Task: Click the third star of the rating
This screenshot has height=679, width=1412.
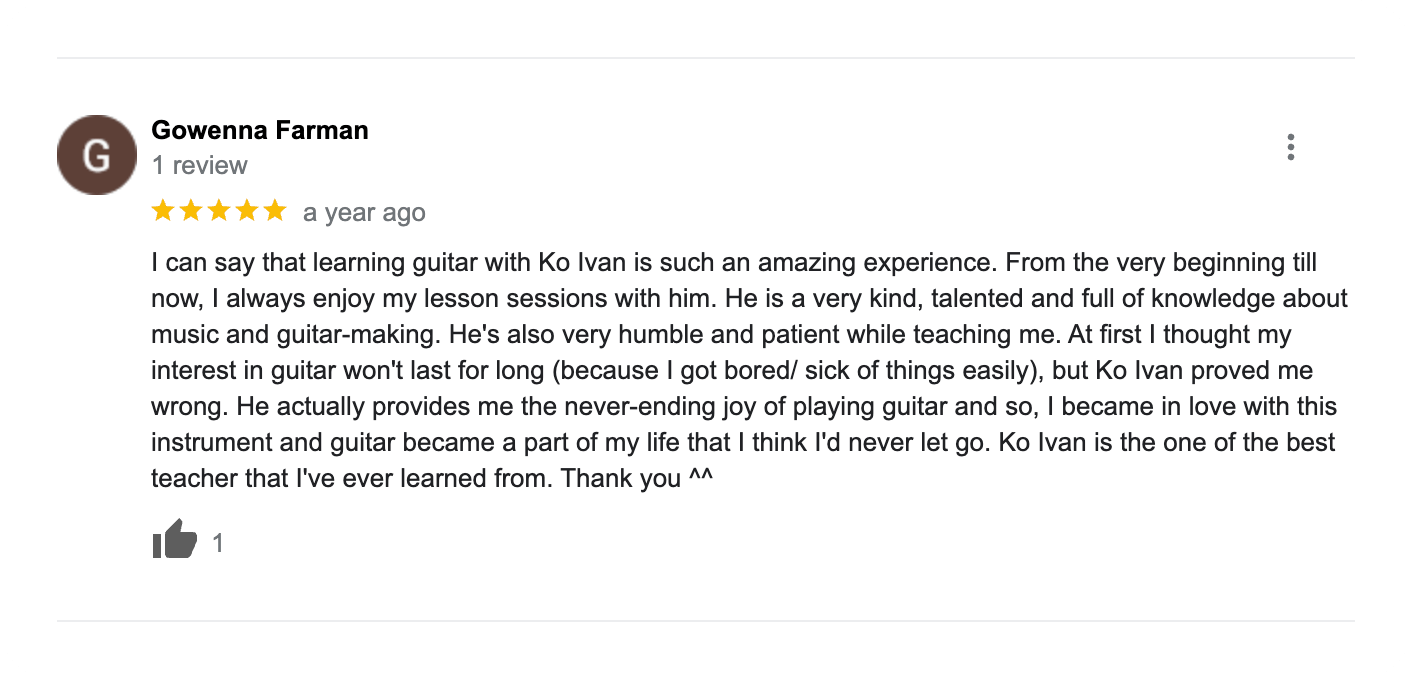Action: (x=219, y=211)
